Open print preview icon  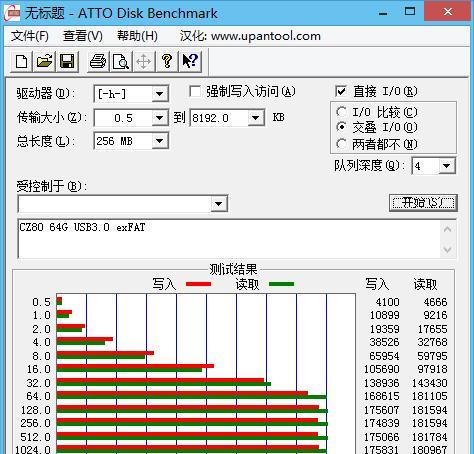[121, 61]
